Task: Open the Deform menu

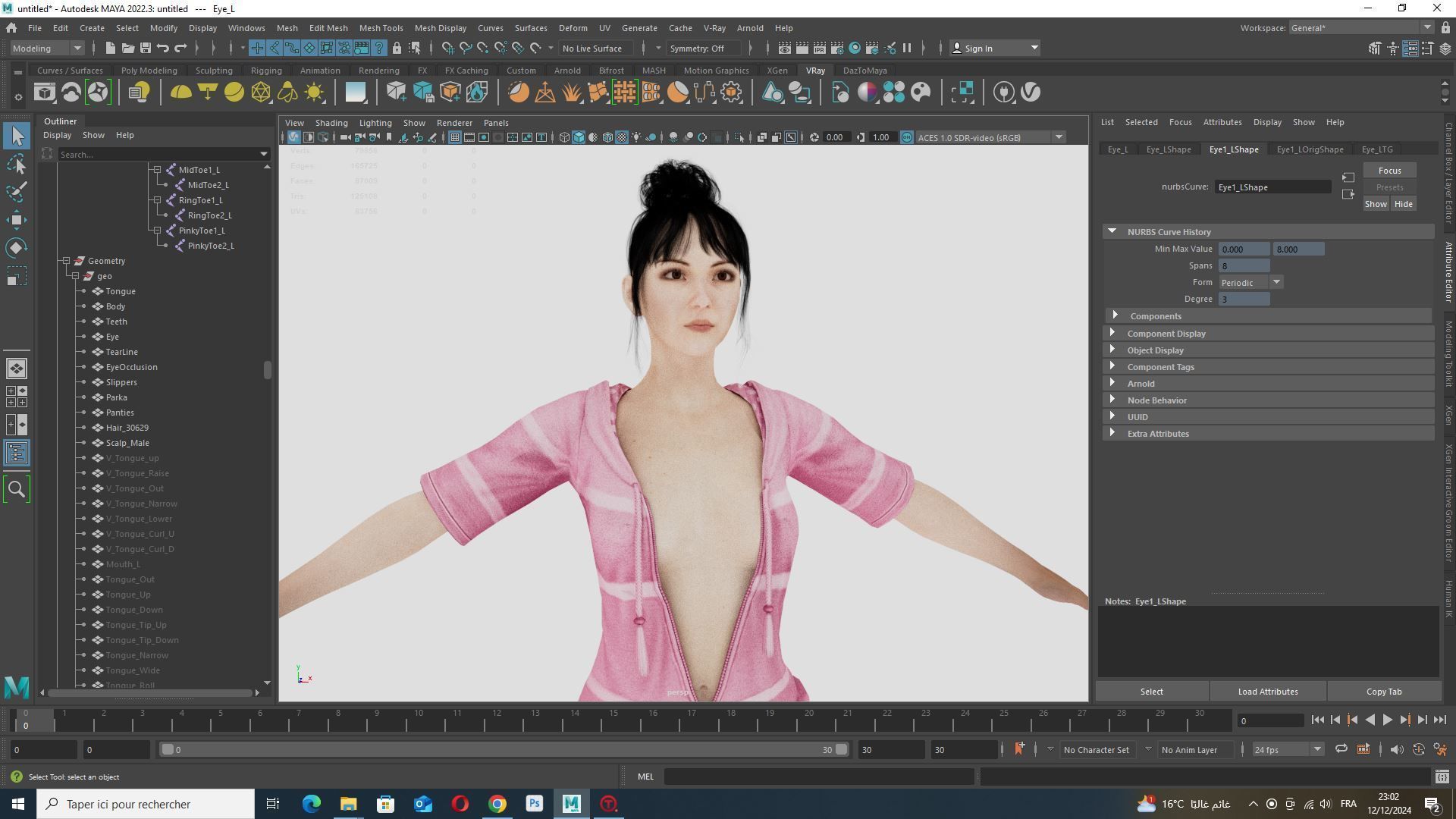Action: click(x=573, y=28)
